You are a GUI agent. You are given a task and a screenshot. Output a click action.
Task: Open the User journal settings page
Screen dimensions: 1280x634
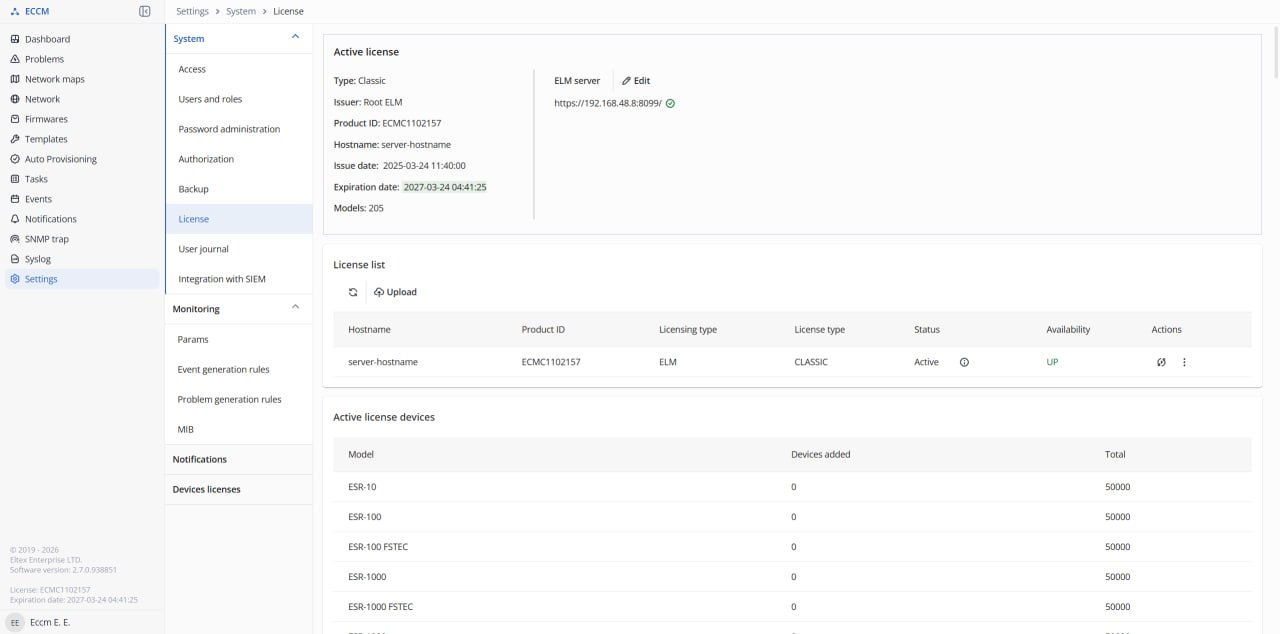pyautogui.click(x=203, y=249)
